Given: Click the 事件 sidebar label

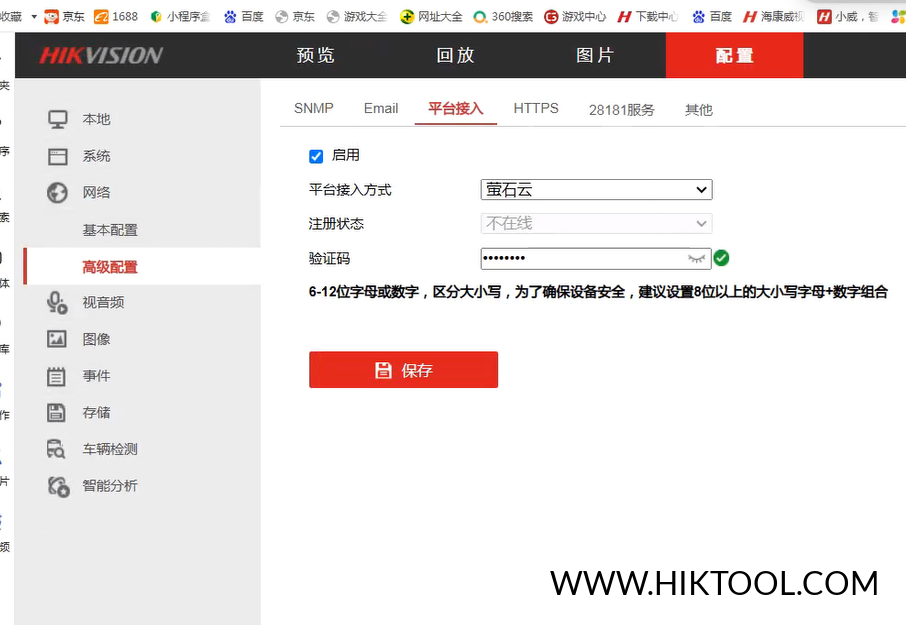Looking at the screenshot, I should [x=96, y=376].
